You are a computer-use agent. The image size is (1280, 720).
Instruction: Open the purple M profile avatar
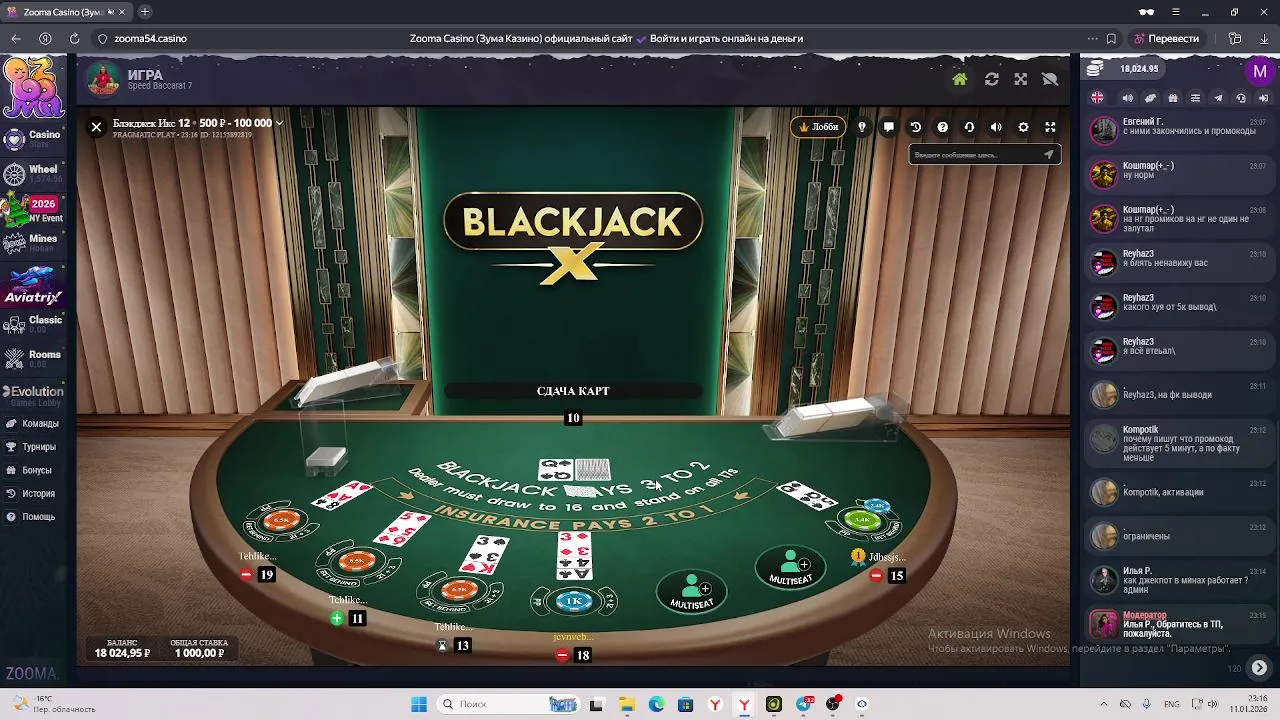[1259, 71]
